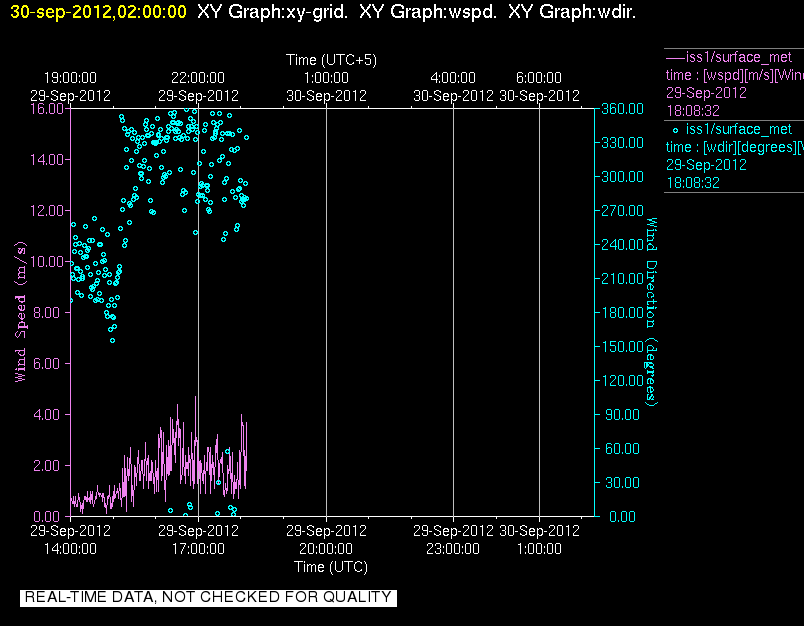Click the wind speed tick value 14.00

coord(47,160)
